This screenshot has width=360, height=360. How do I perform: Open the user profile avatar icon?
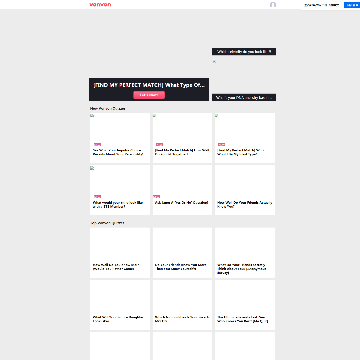point(273,5)
